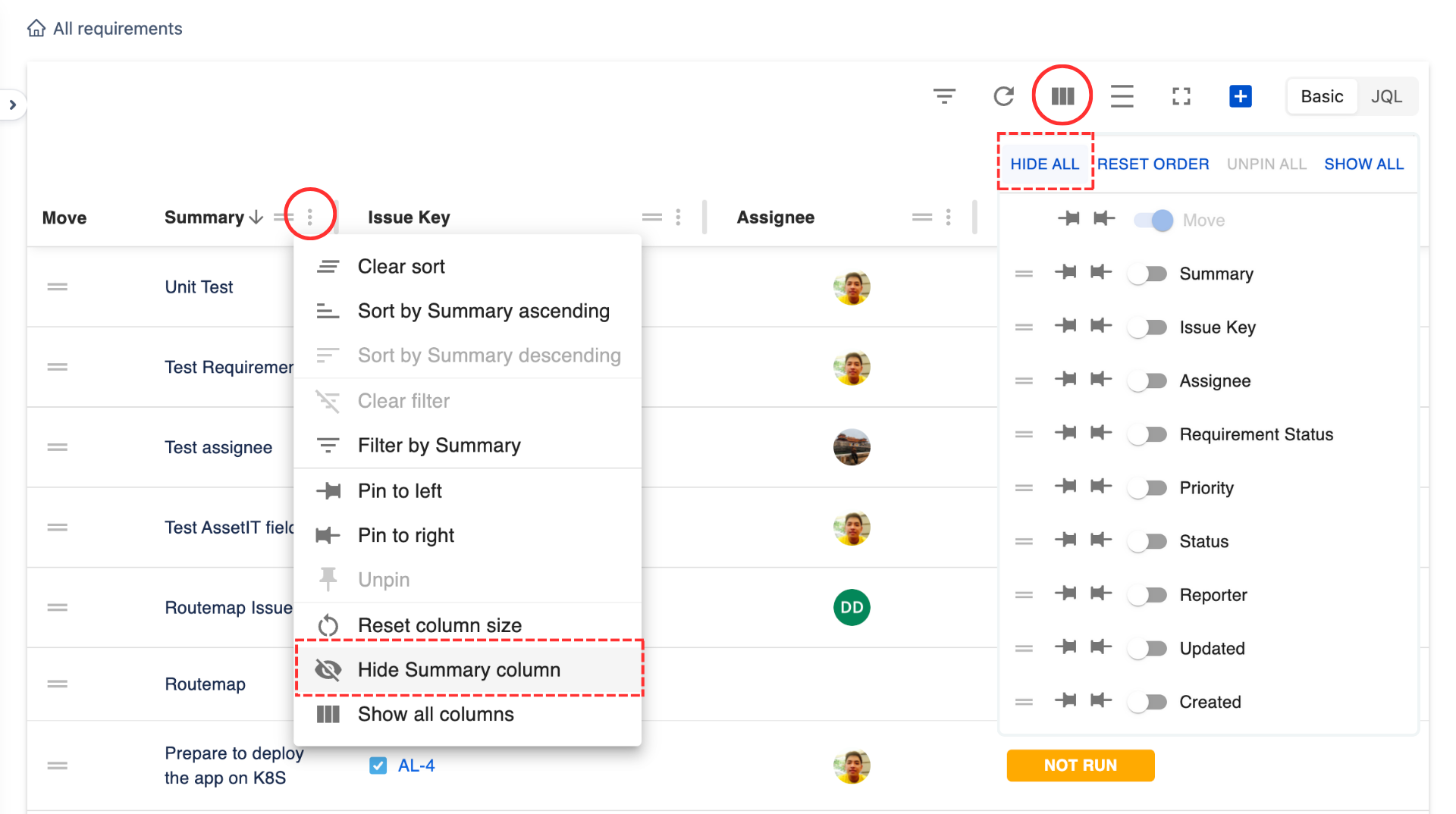Screen dimensions: 1456x814
Task: Click the refresh icon in toolbar
Action: click(x=1003, y=96)
